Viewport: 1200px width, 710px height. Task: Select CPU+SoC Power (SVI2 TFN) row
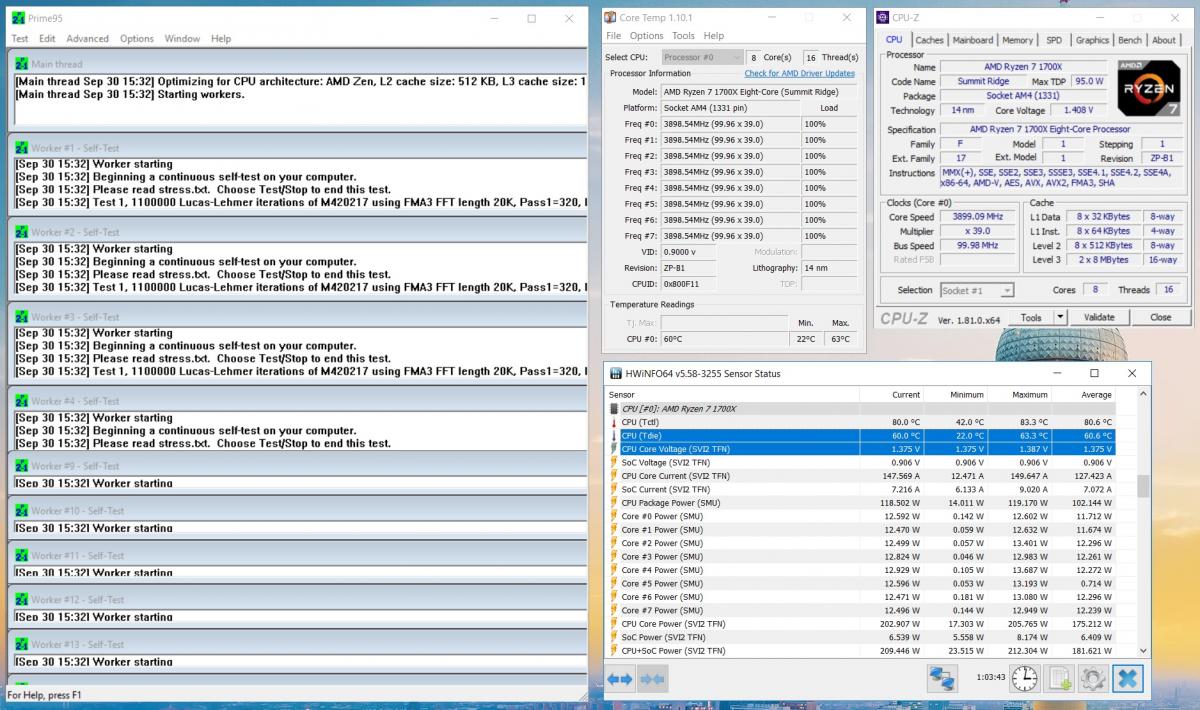coord(861,650)
